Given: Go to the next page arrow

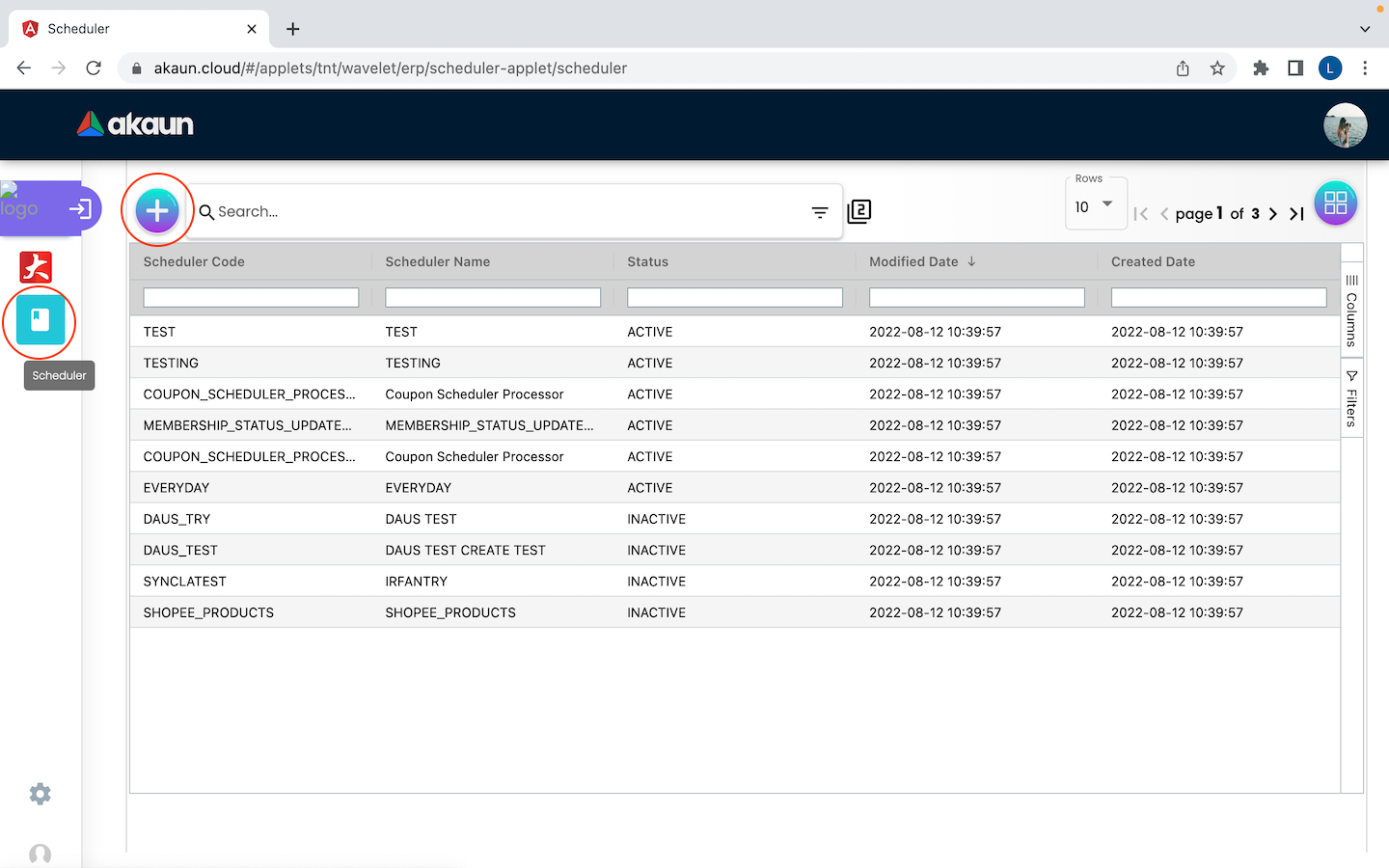Looking at the screenshot, I should [1273, 214].
